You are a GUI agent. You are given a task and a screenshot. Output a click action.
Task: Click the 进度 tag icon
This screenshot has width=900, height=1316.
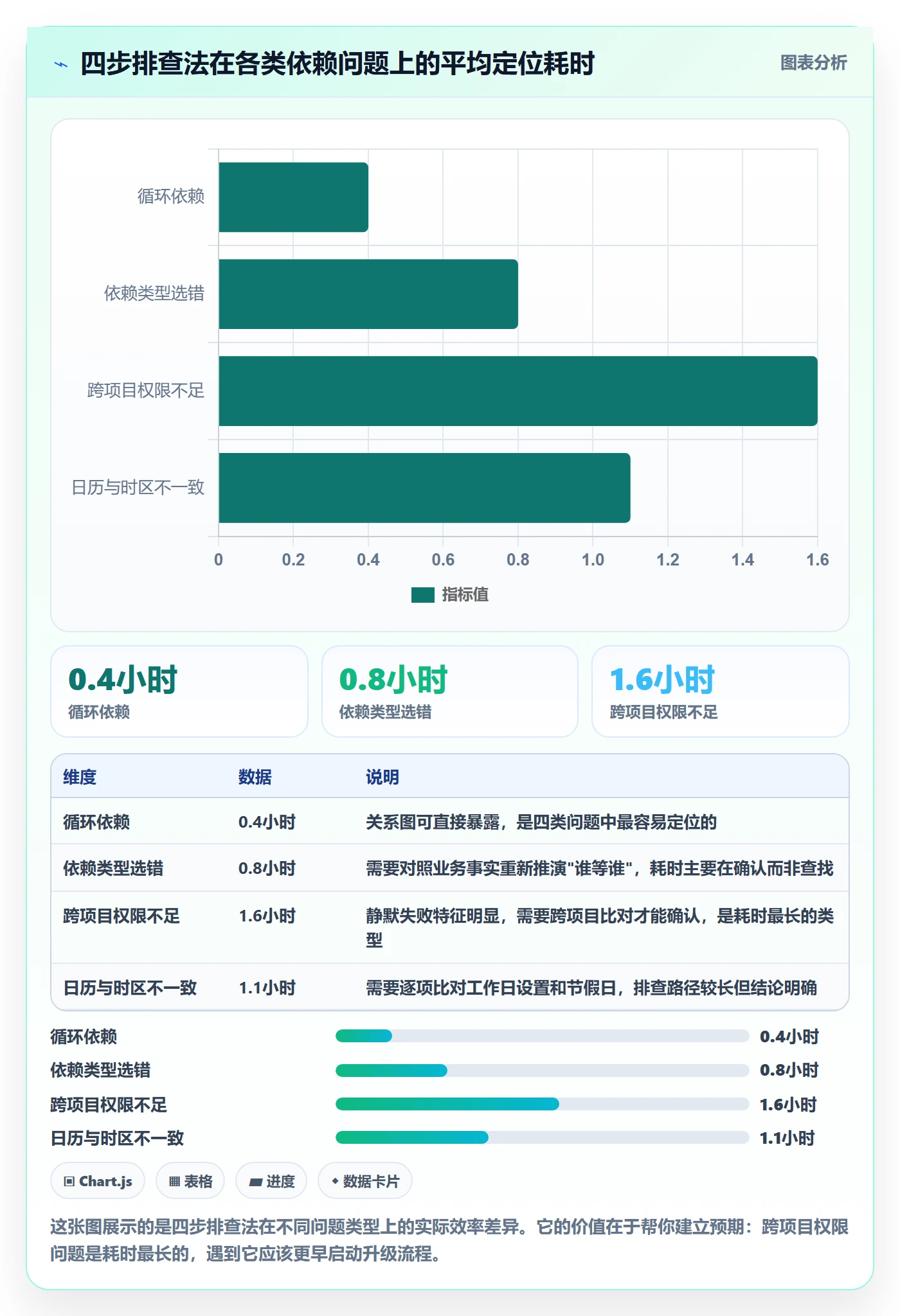point(255,1182)
